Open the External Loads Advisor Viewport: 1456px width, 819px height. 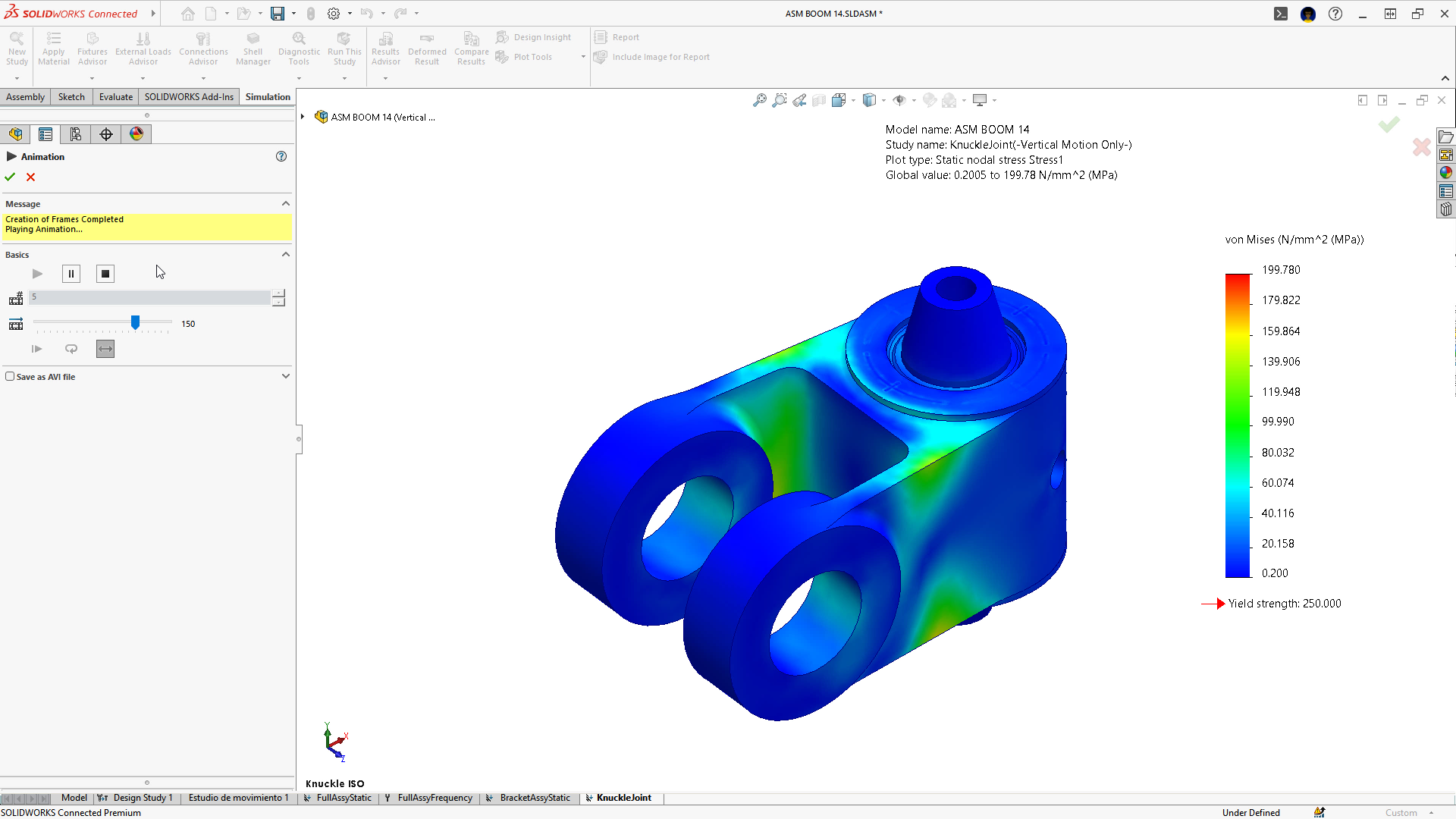(x=143, y=47)
